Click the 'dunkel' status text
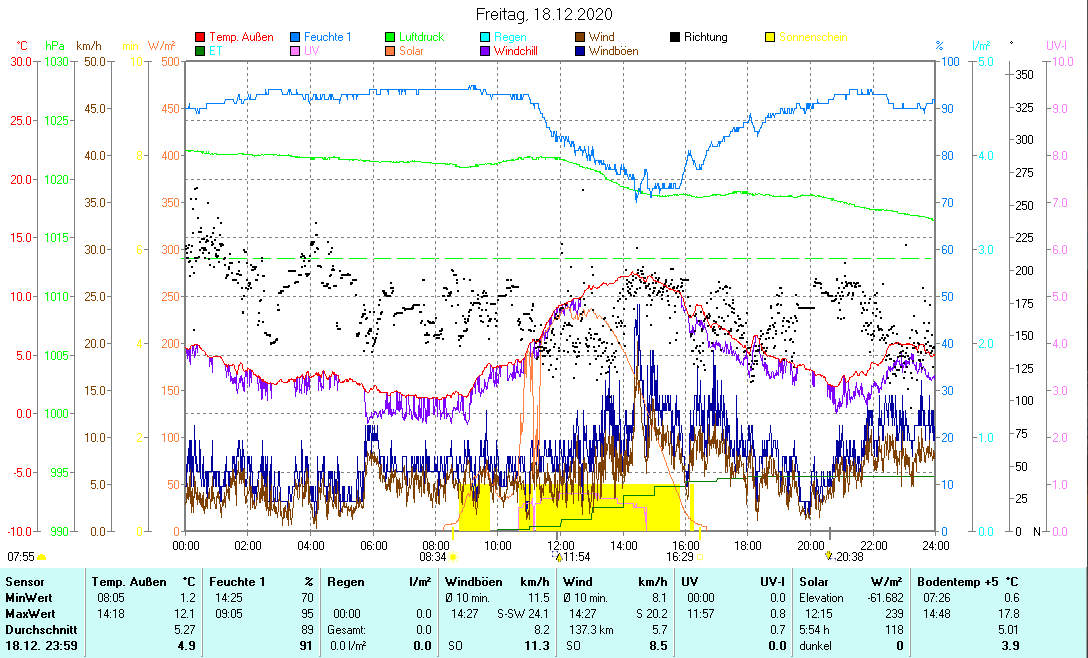This screenshot has width=1088, height=658. (x=815, y=646)
